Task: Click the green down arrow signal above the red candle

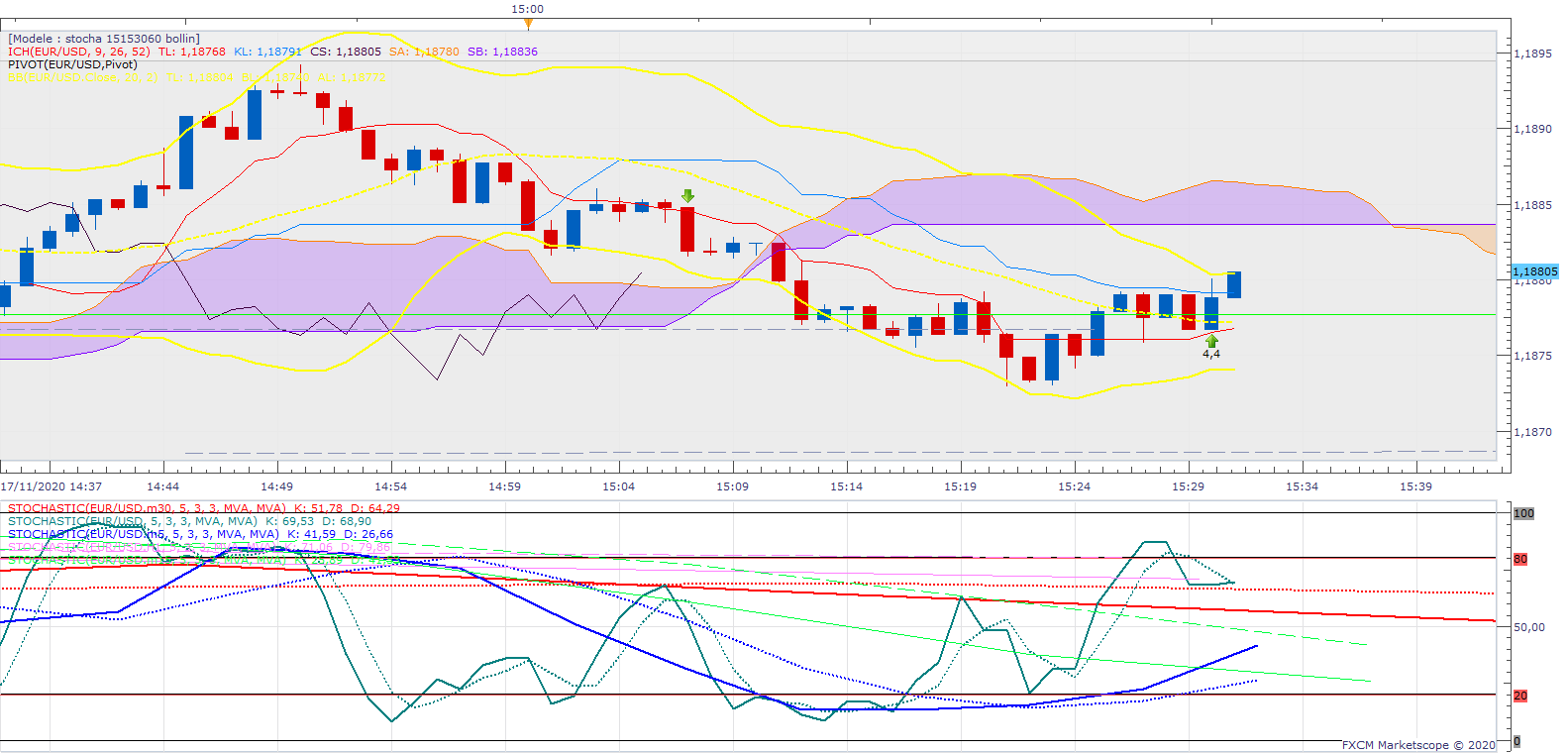Action: coord(687,196)
